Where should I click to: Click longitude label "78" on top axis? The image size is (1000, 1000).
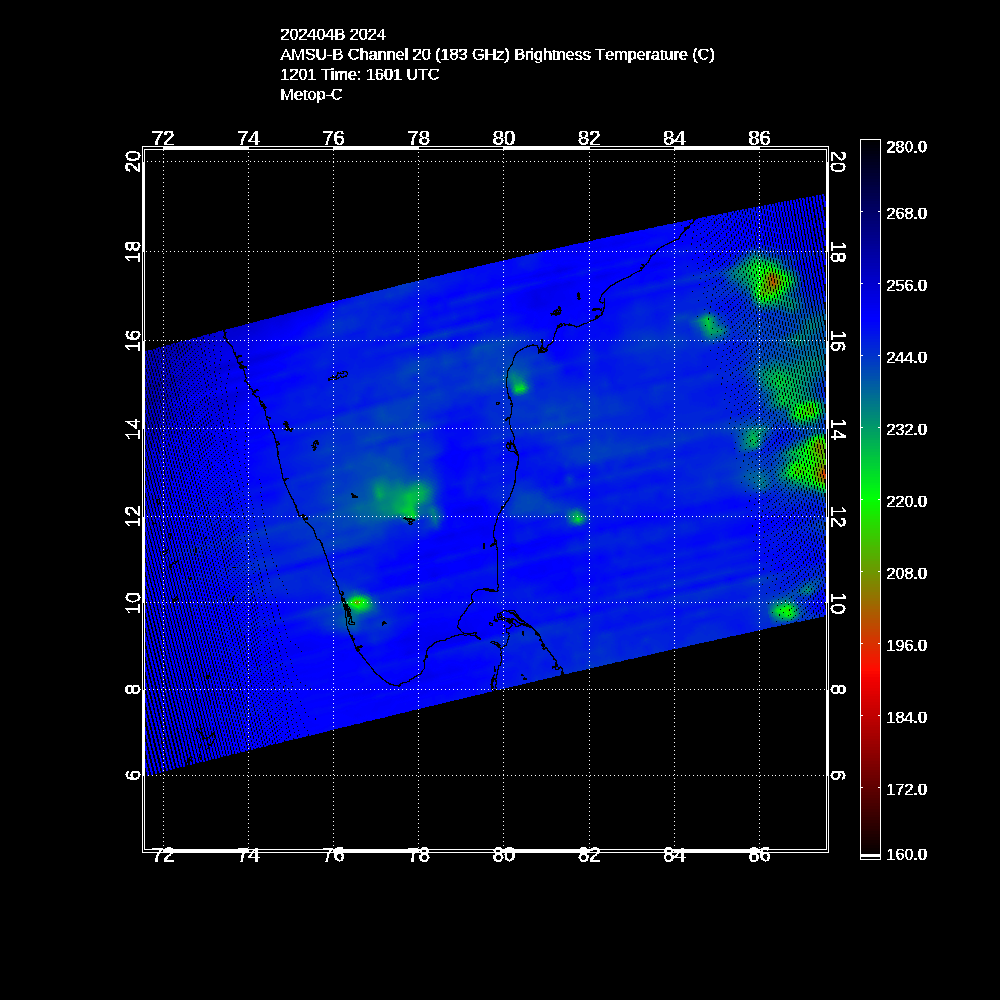419,138
